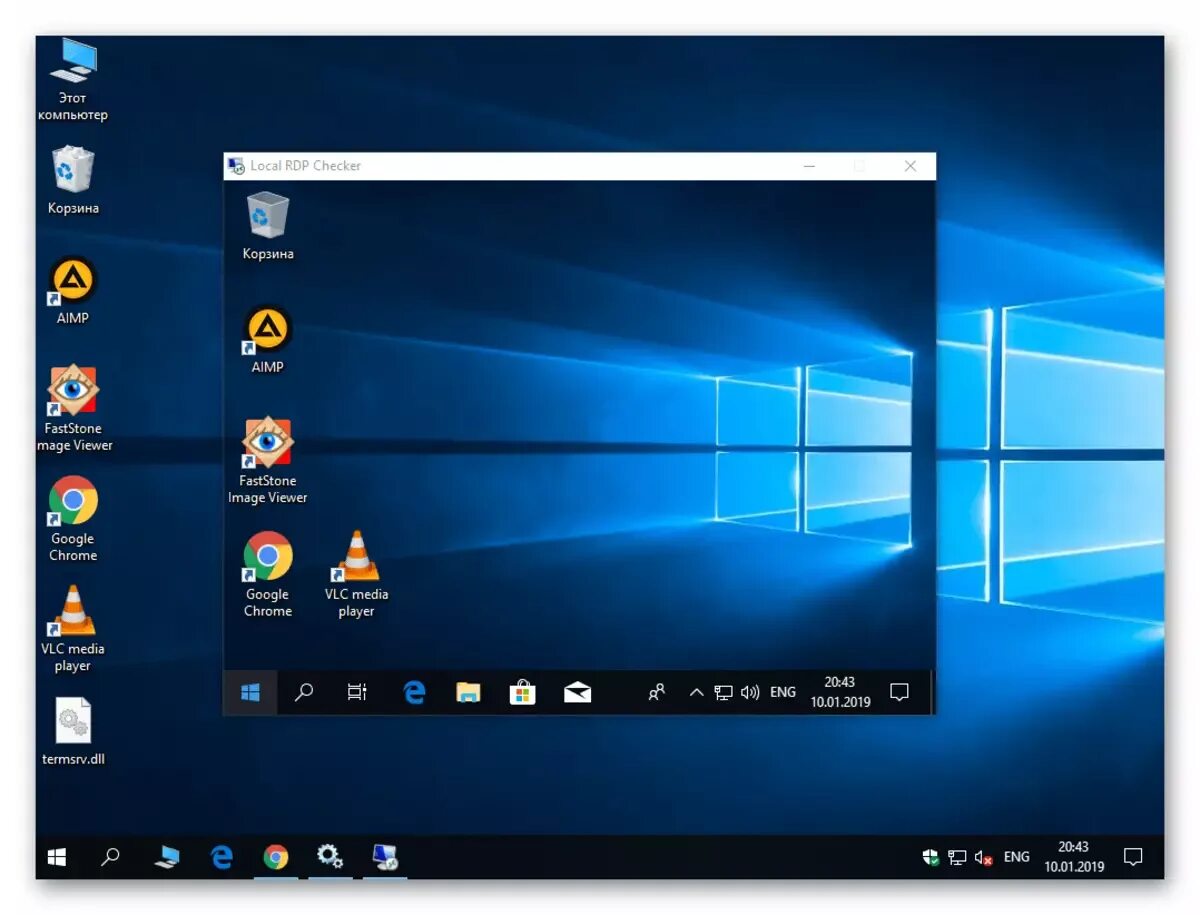
Task: Select VLC media player inside RDP window
Action: tap(356, 575)
